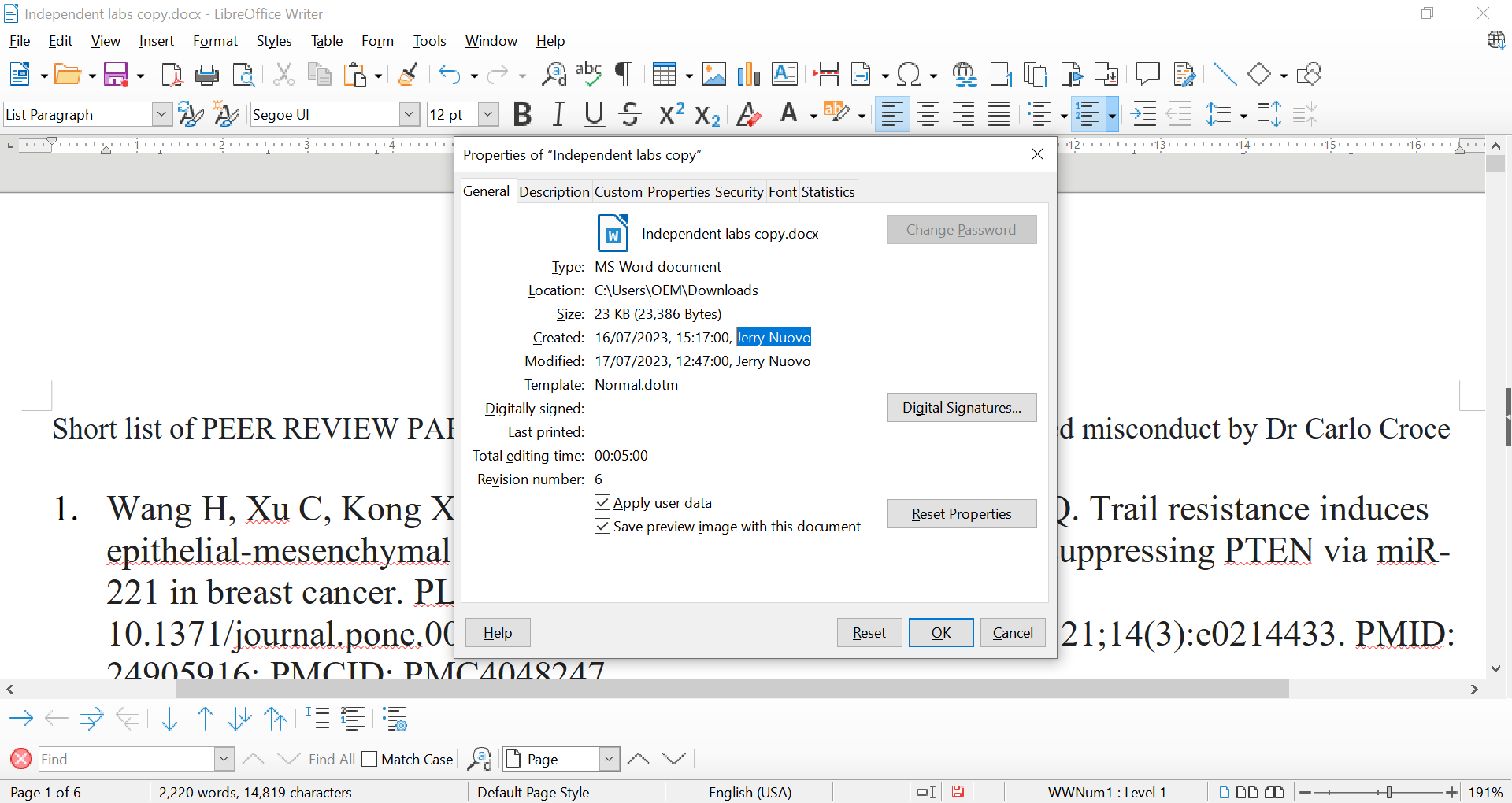Switch to the Statistics tab
The image size is (1512, 803).
pos(828,192)
